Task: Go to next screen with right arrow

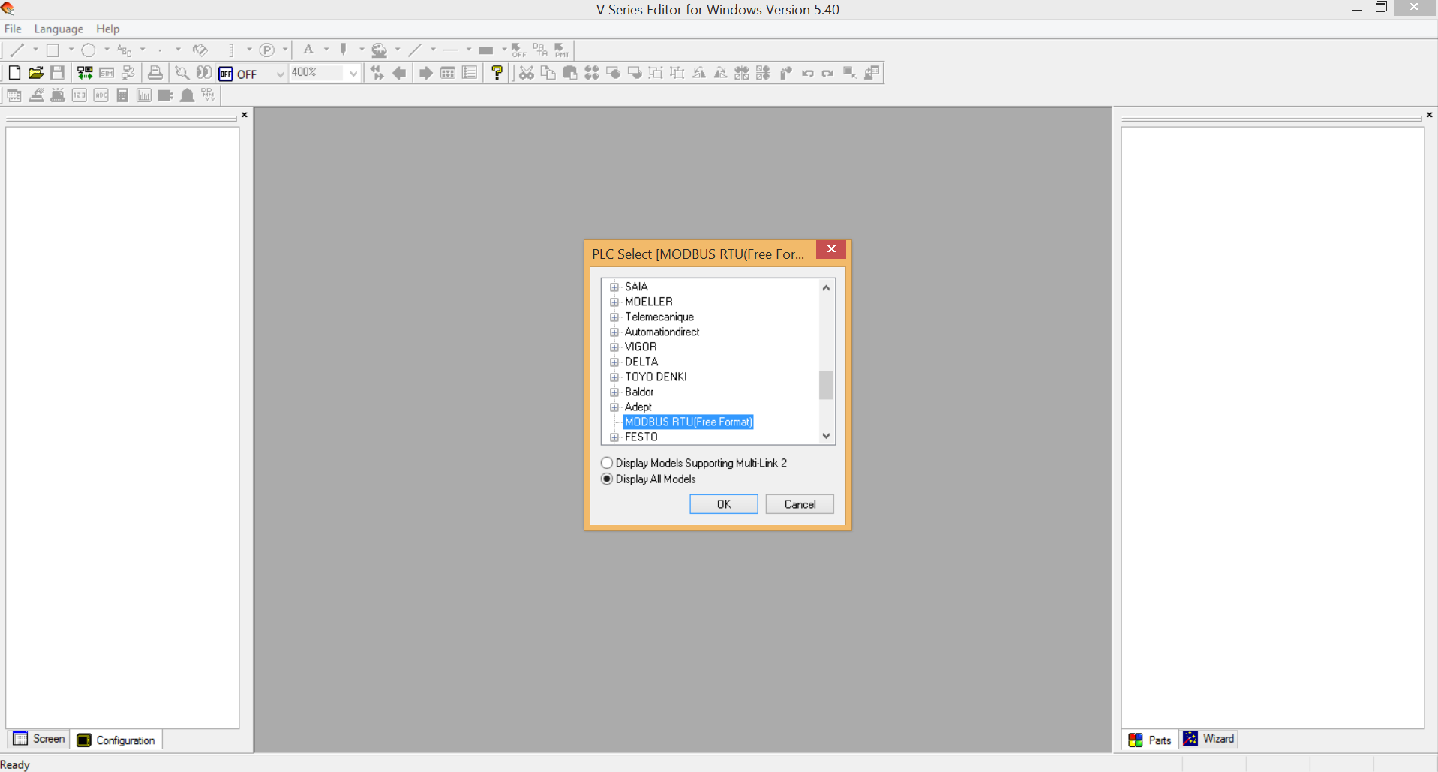Action: click(425, 73)
